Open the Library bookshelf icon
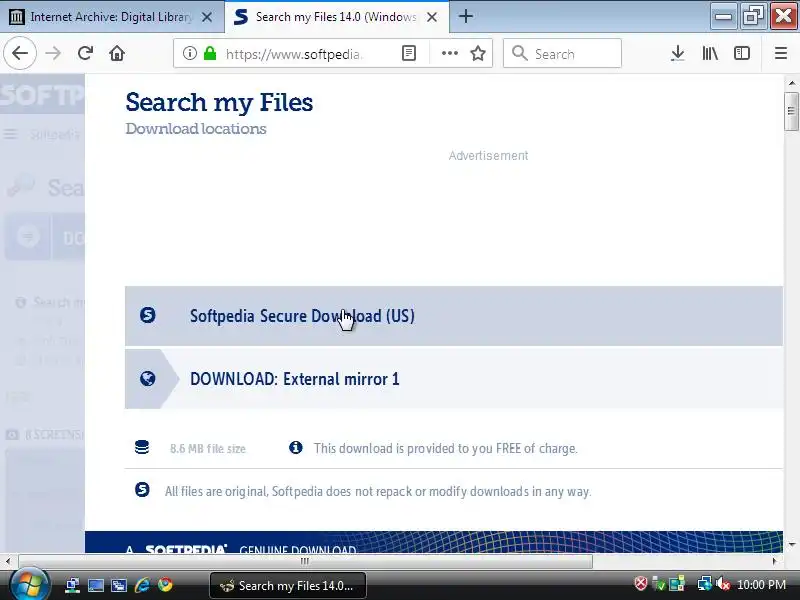The height and width of the screenshot is (600, 800). (x=710, y=53)
